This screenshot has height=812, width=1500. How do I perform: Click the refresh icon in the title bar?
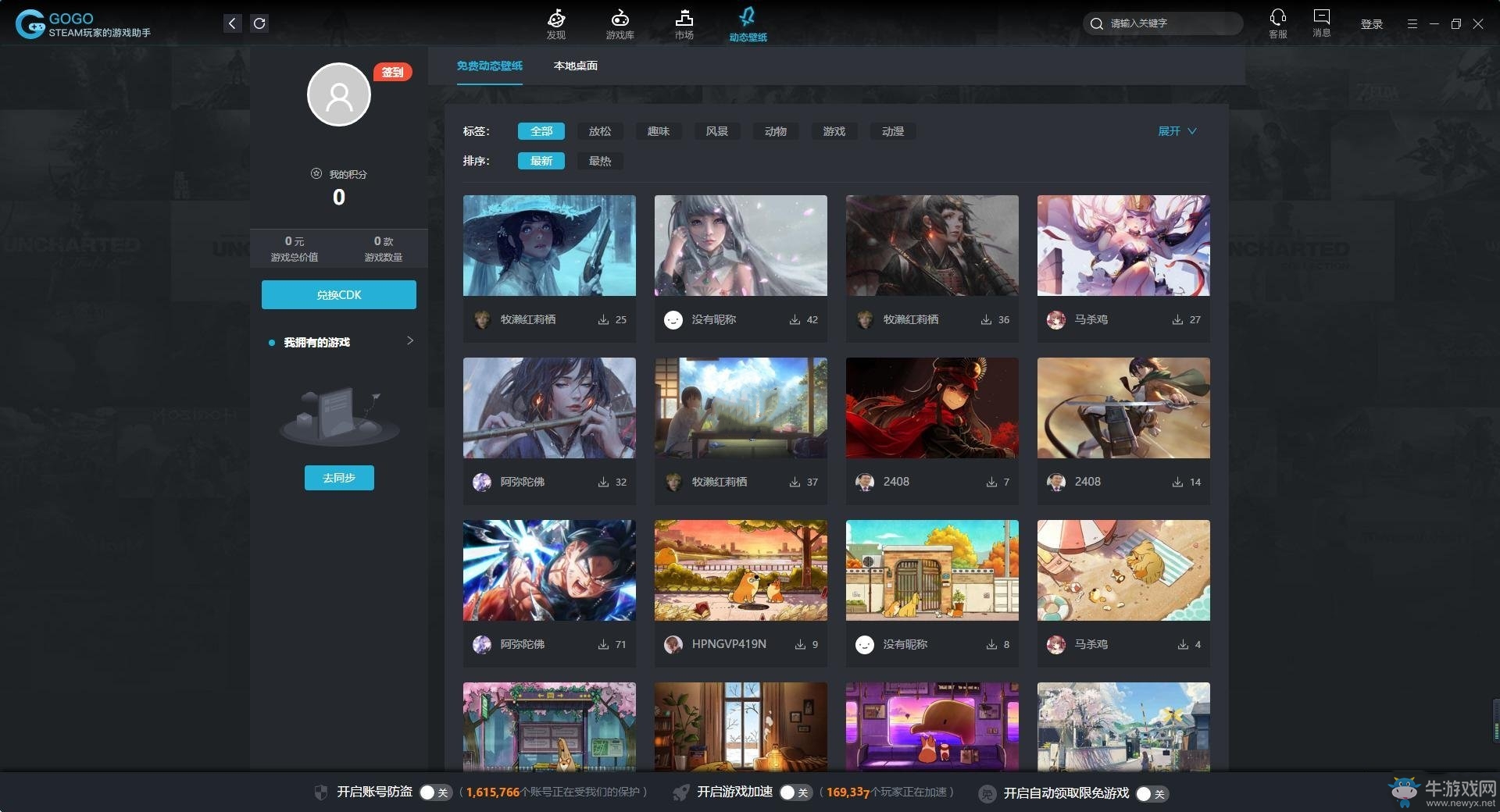point(259,23)
